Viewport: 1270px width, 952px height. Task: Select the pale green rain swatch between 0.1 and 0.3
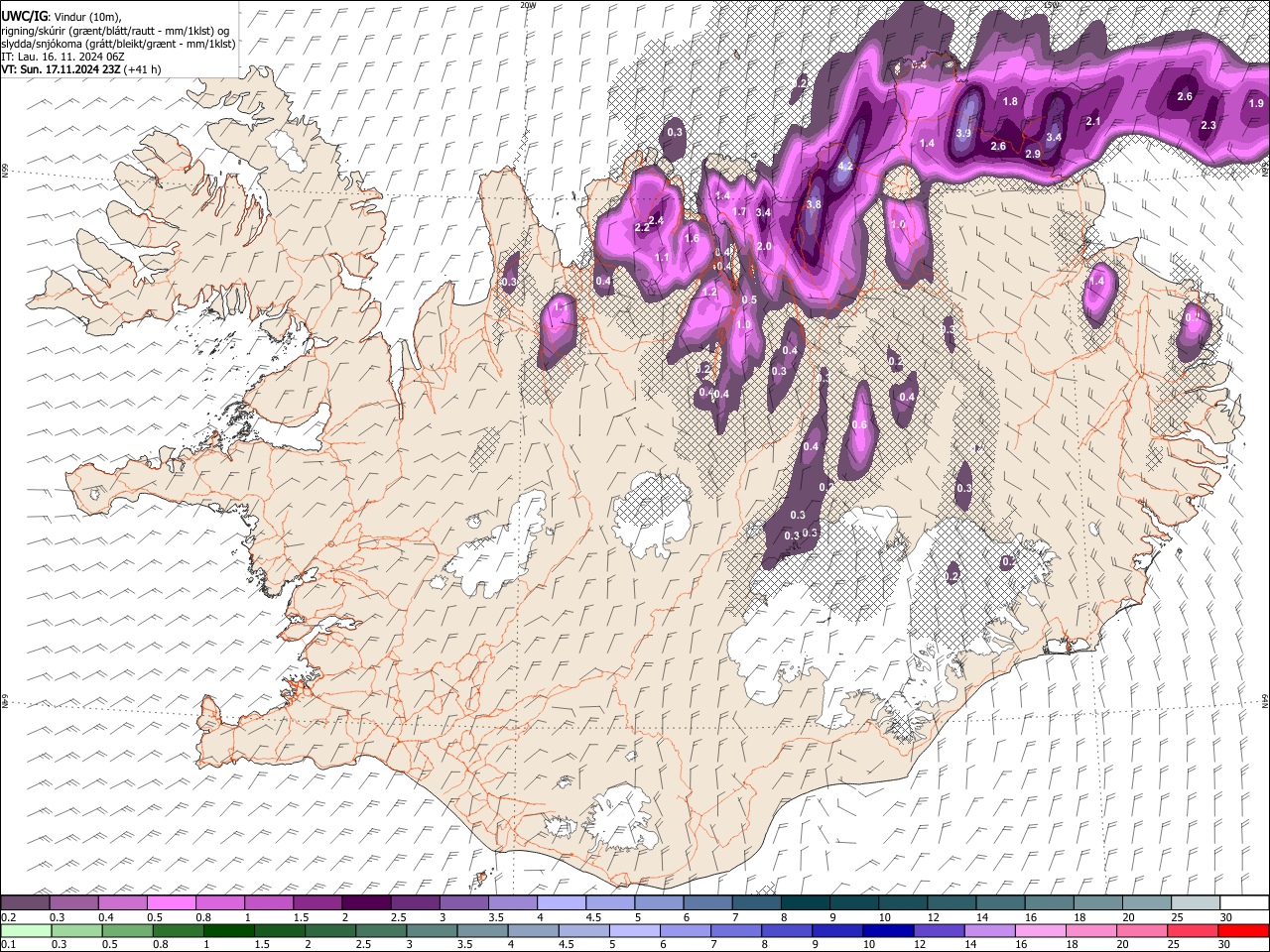(25, 930)
